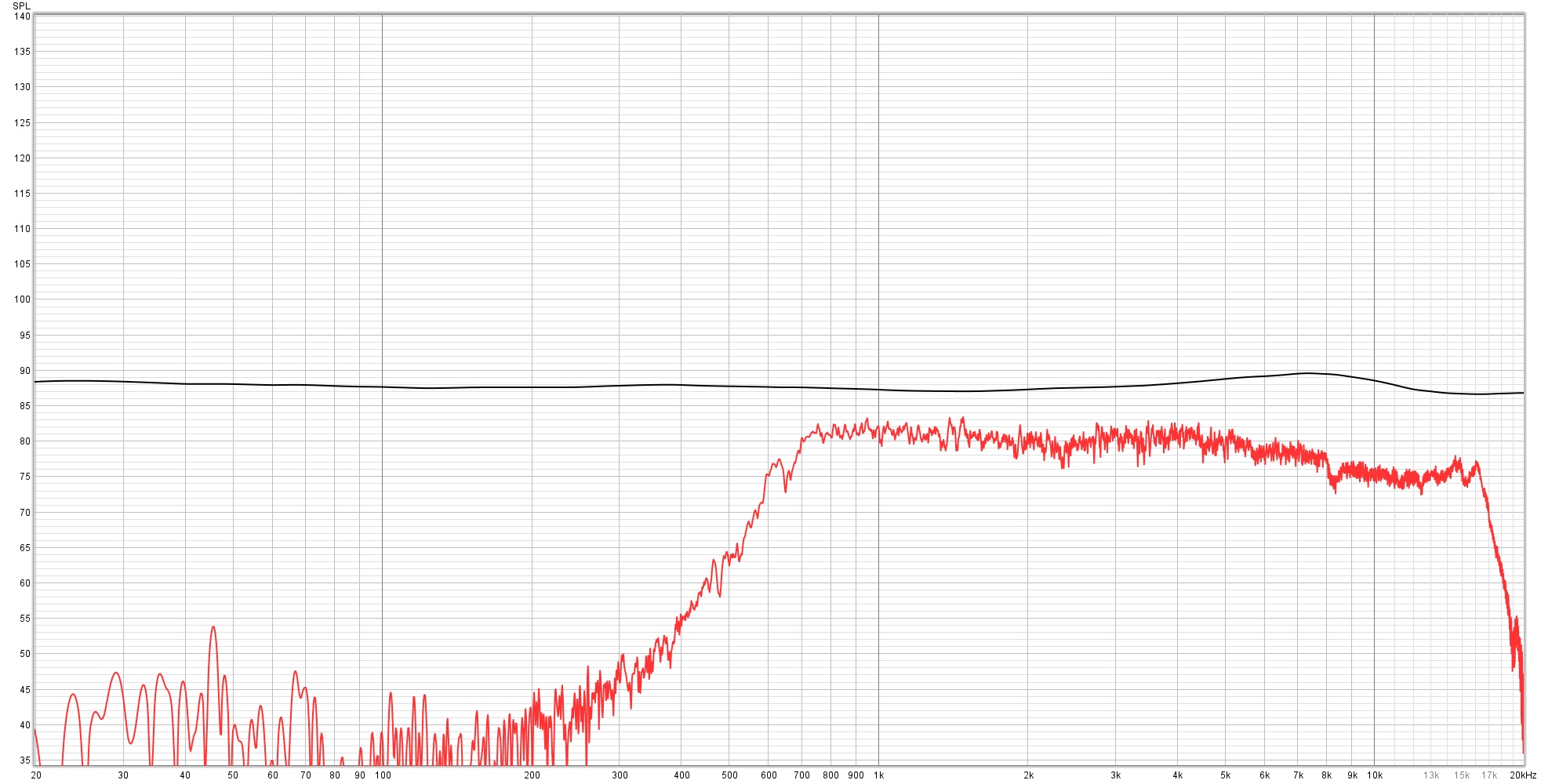
Task: Click the SPL axis label at top left
Action: tap(21, 5)
